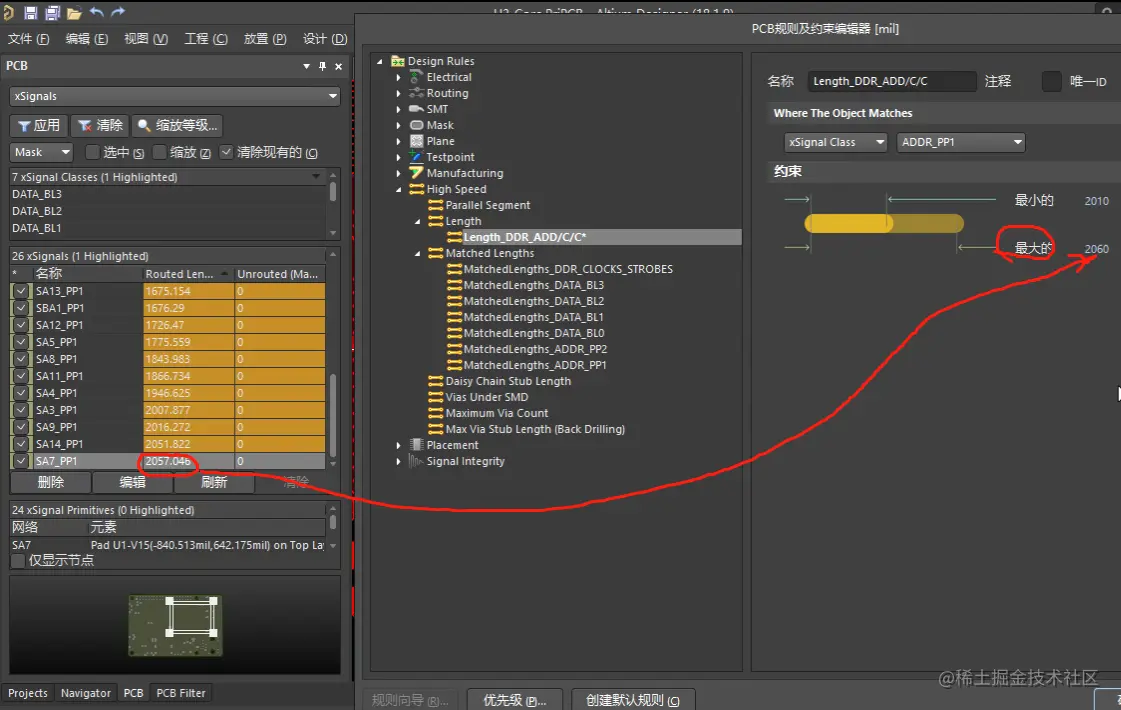This screenshot has width=1121, height=710.
Task: Click the Manufacturing rules category icon
Action: 416,172
